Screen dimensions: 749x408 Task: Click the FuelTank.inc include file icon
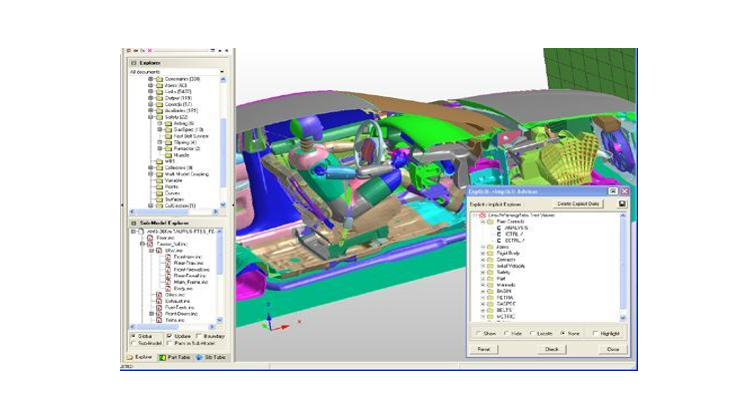click(159, 305)
